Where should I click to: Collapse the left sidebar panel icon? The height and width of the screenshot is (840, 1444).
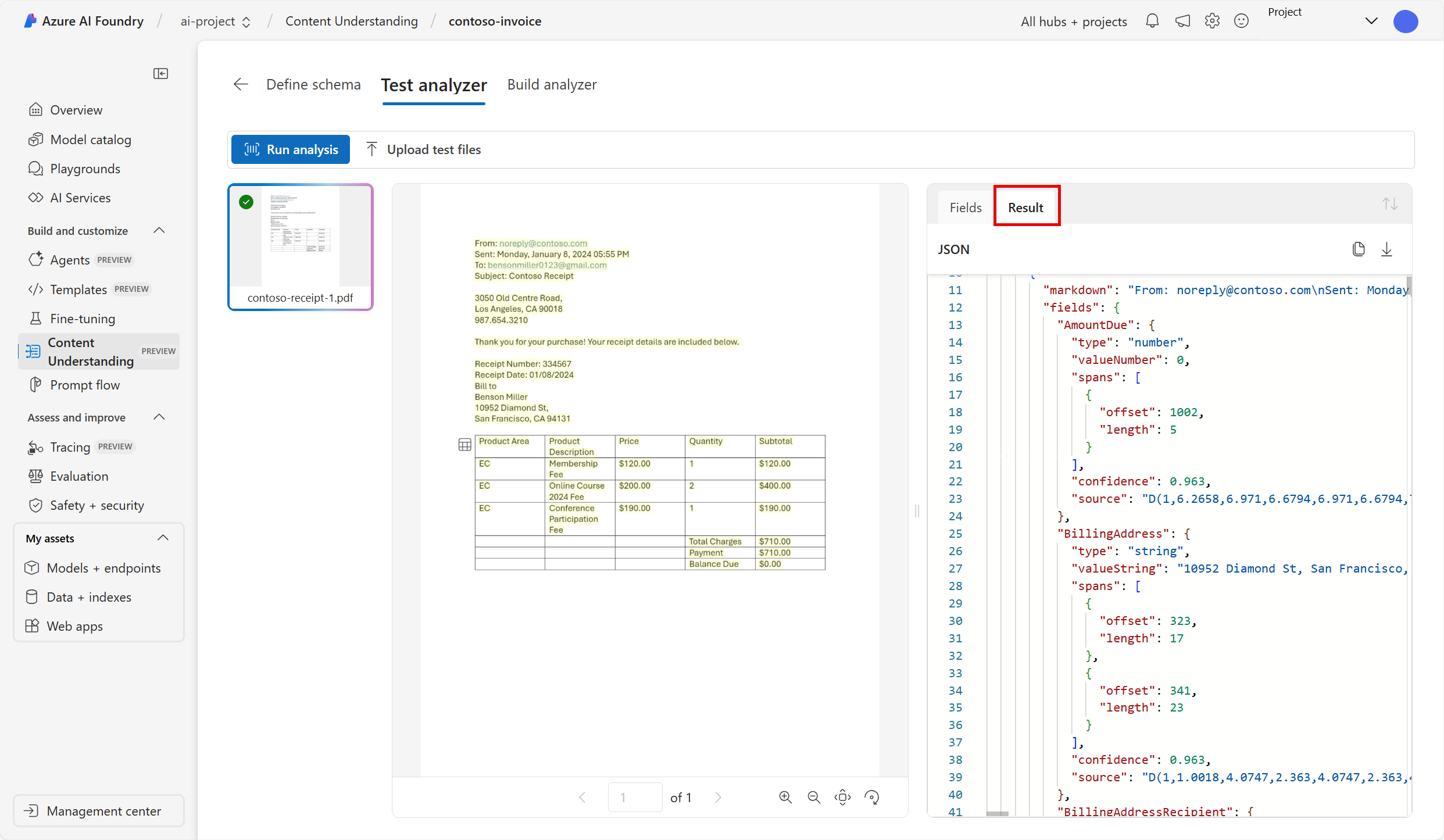(x=160, y=73)
